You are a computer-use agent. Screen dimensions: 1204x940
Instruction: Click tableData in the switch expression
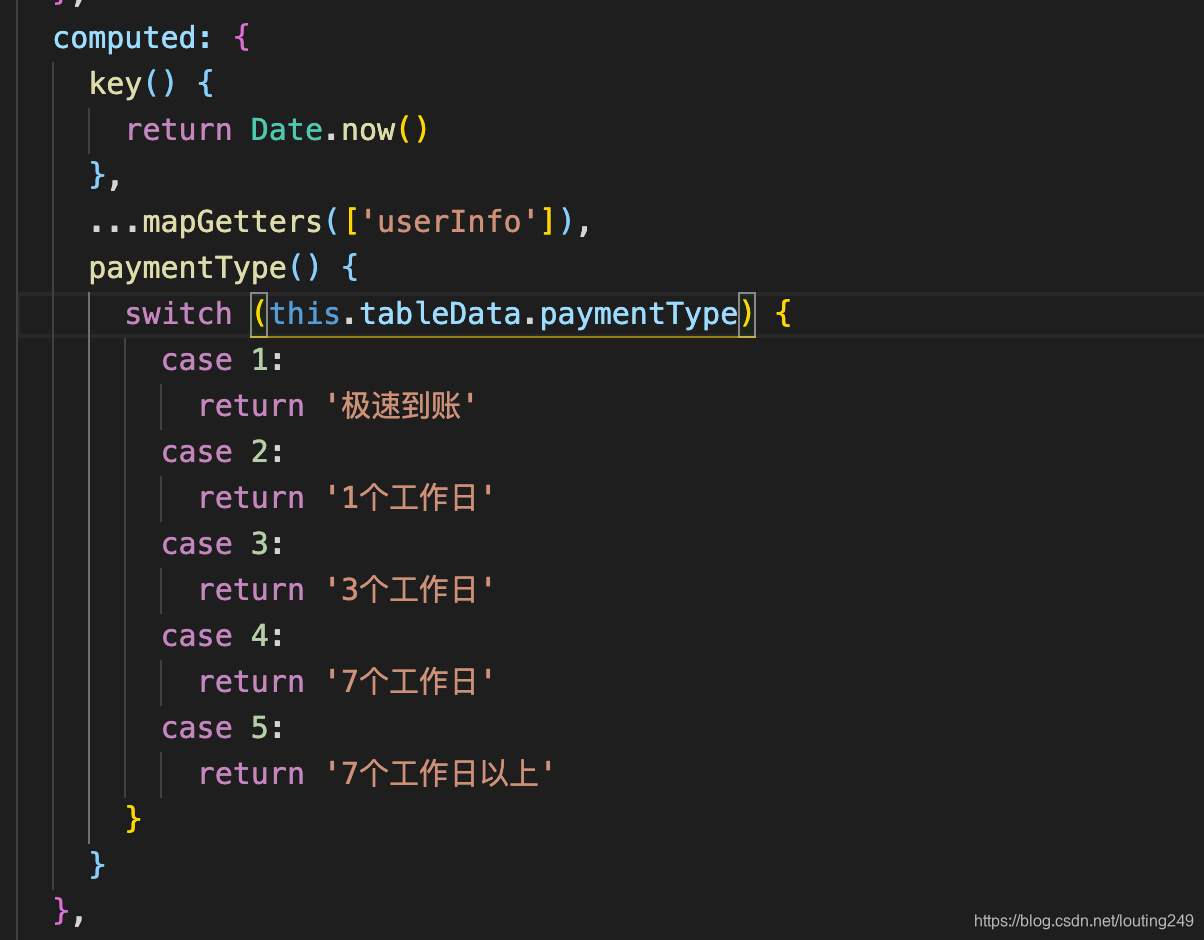click(440, 314)
